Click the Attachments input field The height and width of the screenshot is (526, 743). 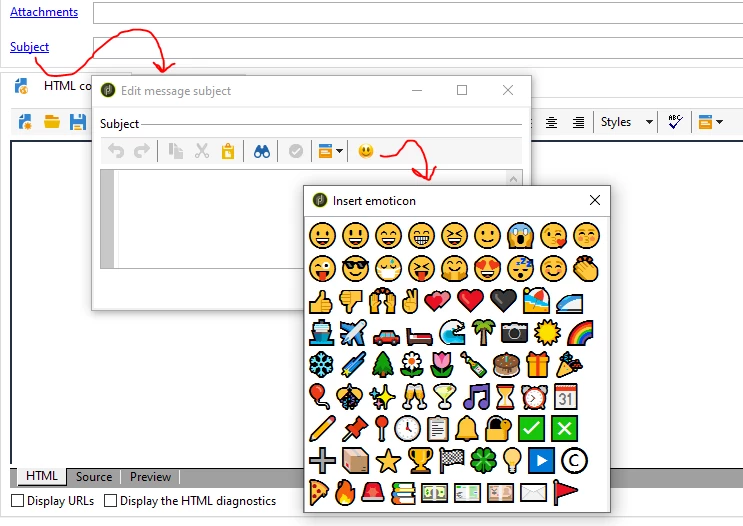(418, 13)
